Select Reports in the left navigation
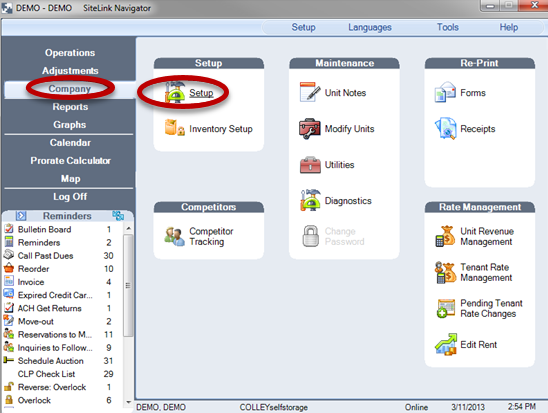The height and width of the screenshot is (413, 548). click(x=70, y=107)
